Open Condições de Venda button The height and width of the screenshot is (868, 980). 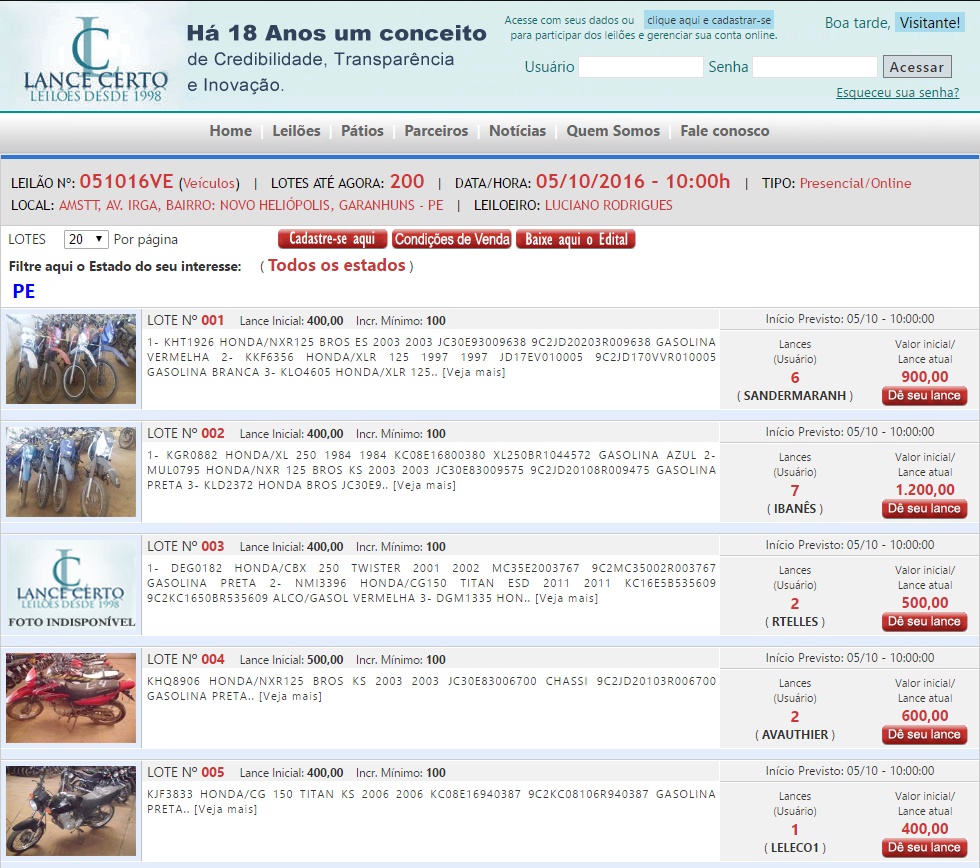(452, 239)
